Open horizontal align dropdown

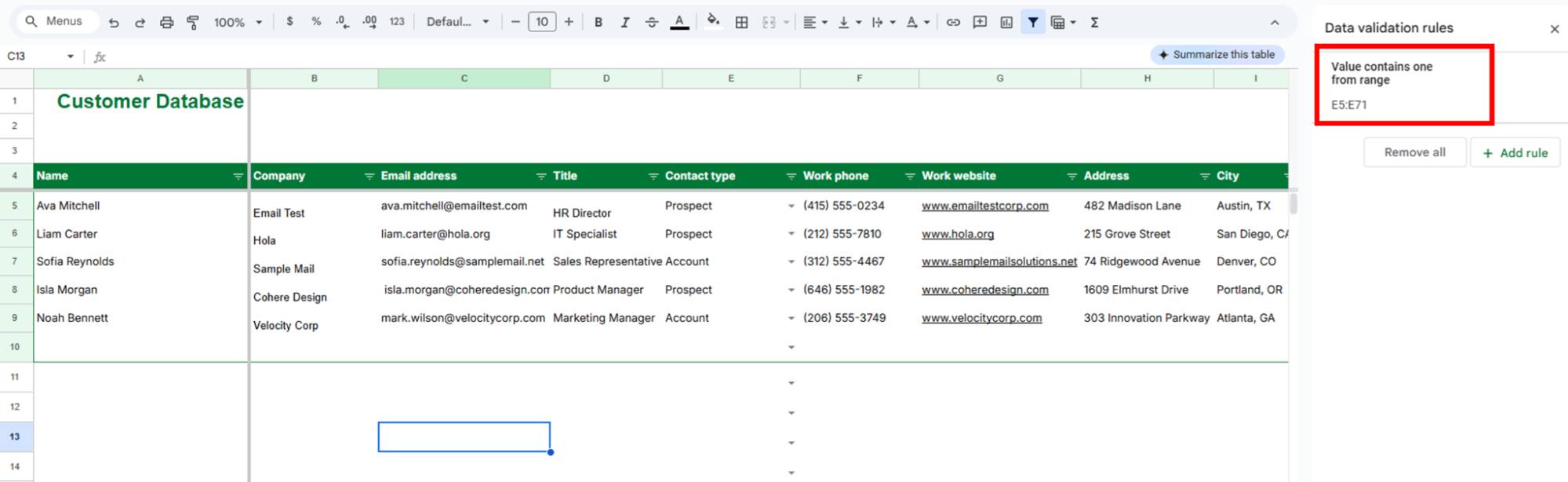[x=815, y=22]
